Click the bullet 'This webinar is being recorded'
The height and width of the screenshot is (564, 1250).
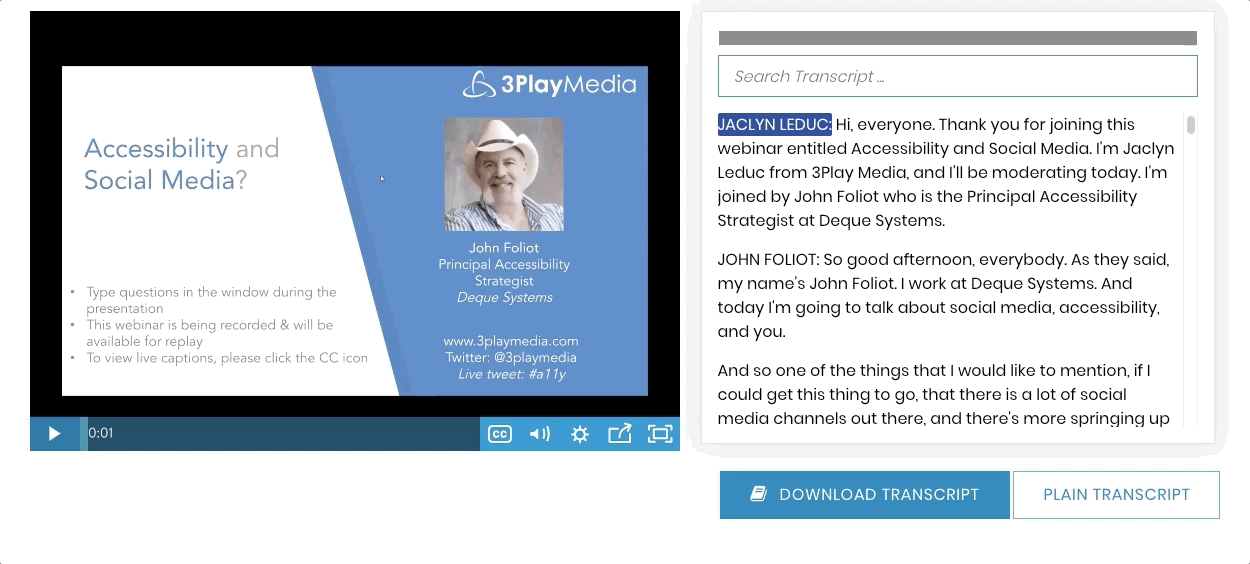209,333
